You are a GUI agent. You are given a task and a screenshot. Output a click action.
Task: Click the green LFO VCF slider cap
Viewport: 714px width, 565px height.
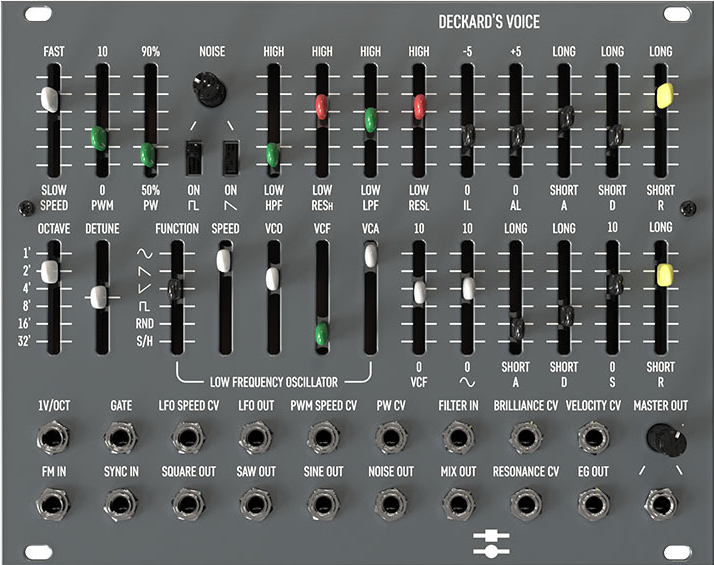coord(321,334)
